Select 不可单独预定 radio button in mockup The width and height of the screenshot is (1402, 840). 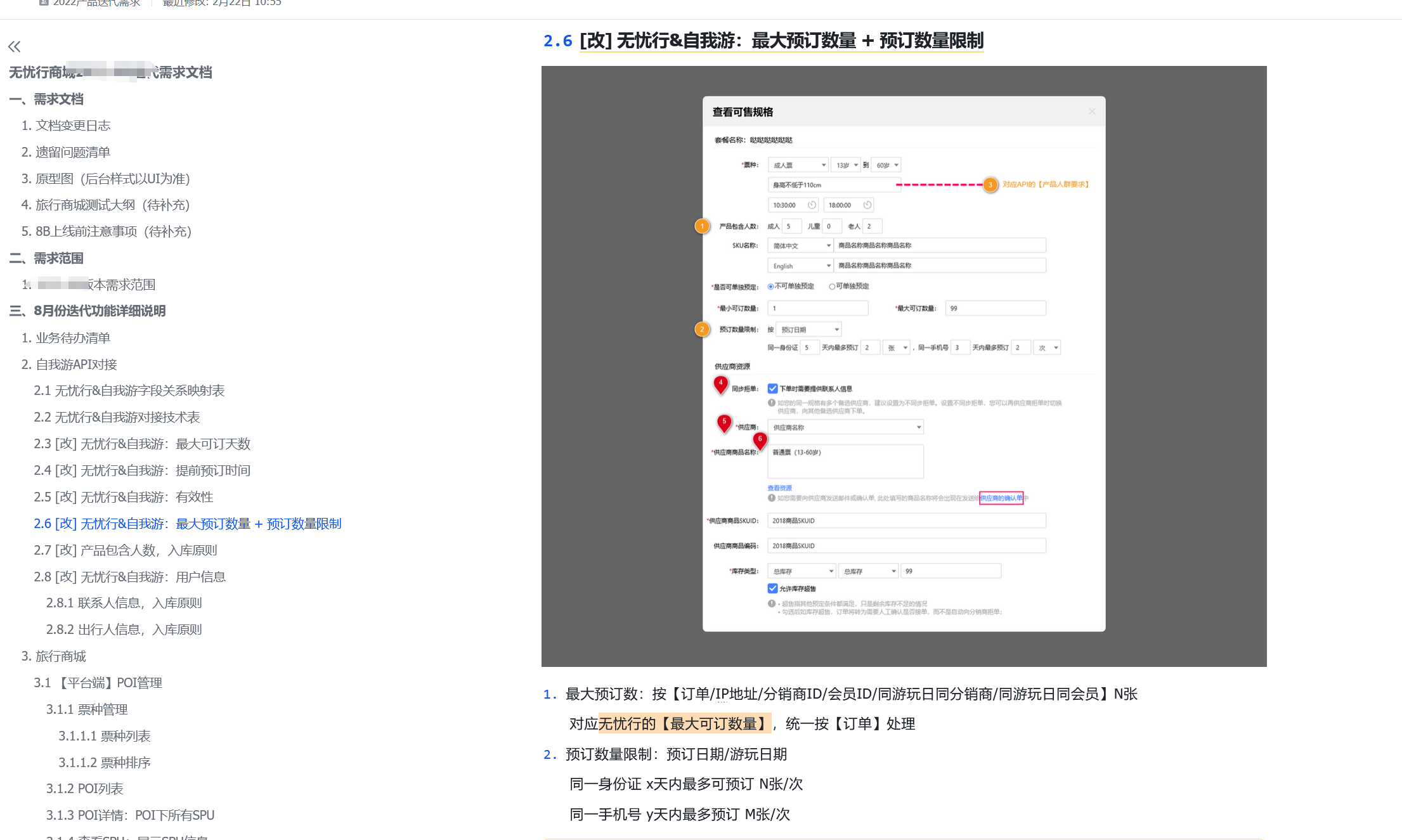pyautogui.click(x=771, y=287)
